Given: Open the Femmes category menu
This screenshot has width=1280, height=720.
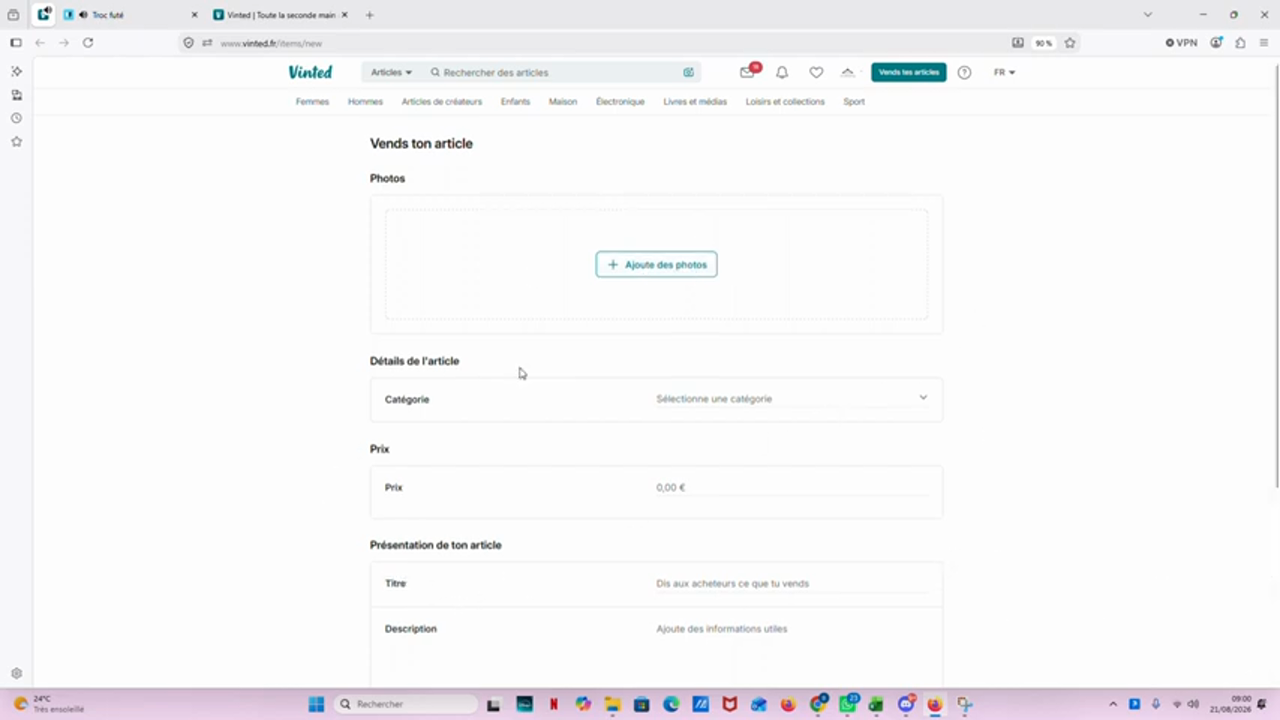Looking at the screenshot, I should (x=312, y=101).
